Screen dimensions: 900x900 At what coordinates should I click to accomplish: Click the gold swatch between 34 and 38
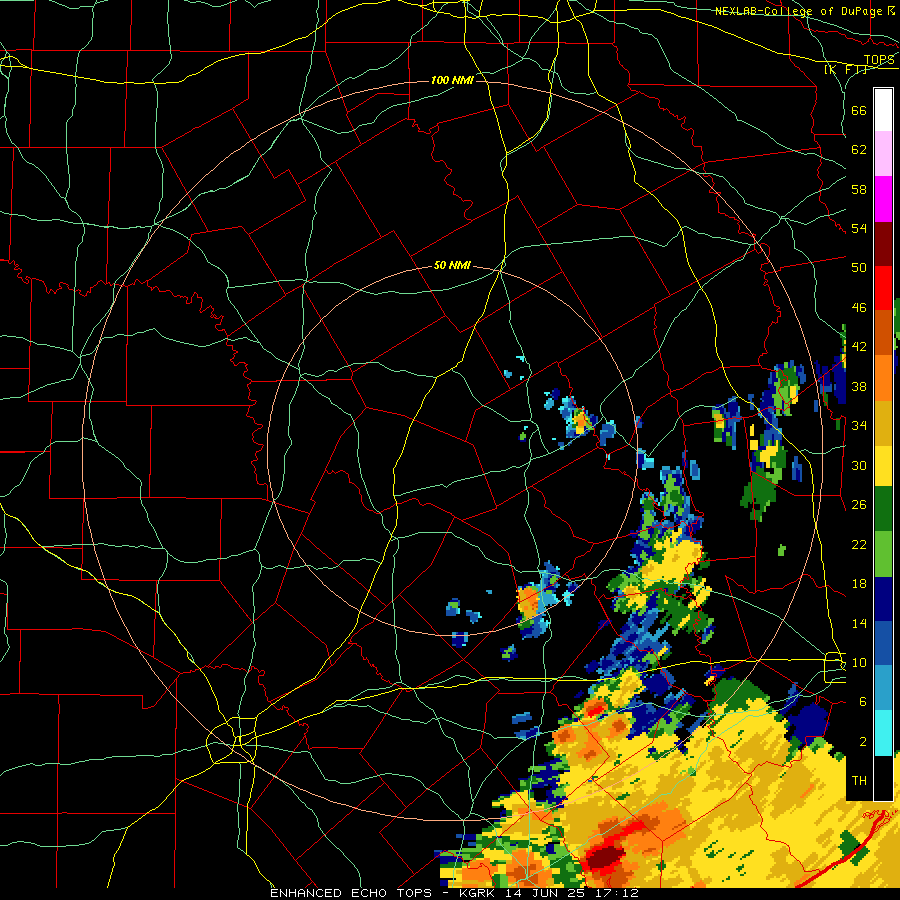click(x=883, y=423)
